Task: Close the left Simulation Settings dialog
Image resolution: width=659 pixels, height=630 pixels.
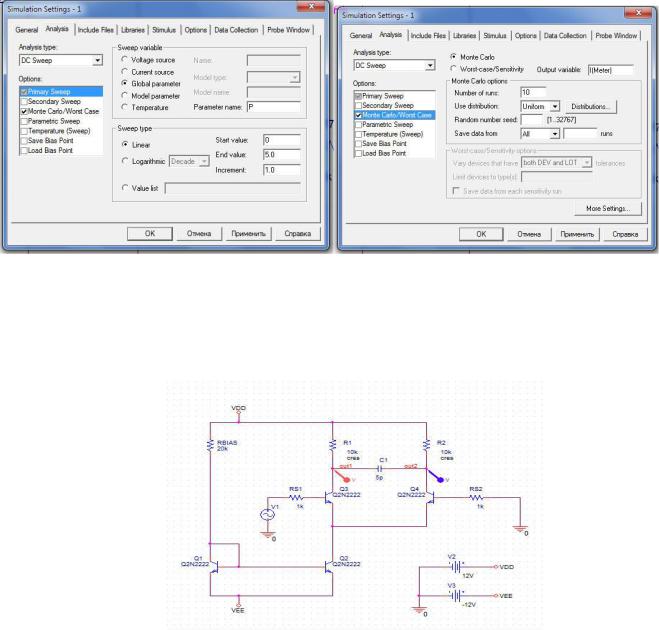Action: click(x=311, y=6)
